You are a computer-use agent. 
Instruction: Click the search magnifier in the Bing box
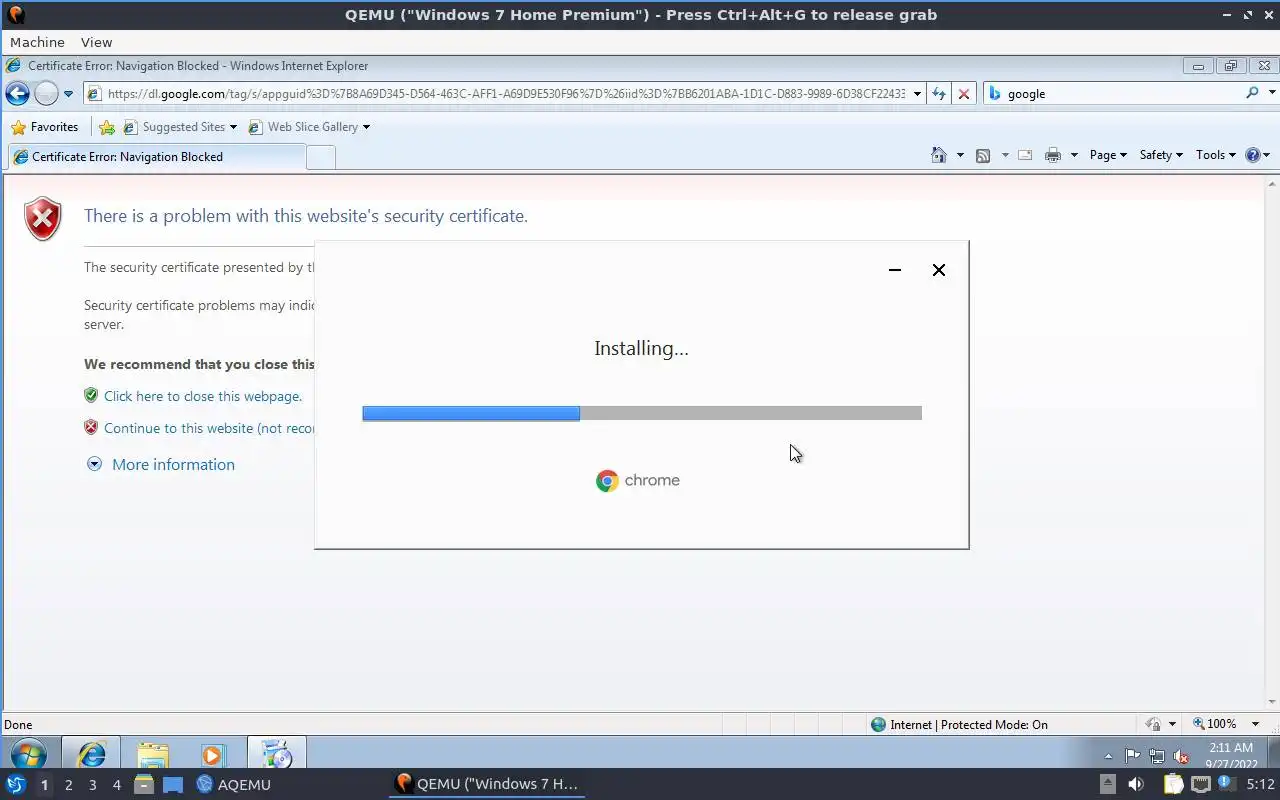click(1252, 93)
